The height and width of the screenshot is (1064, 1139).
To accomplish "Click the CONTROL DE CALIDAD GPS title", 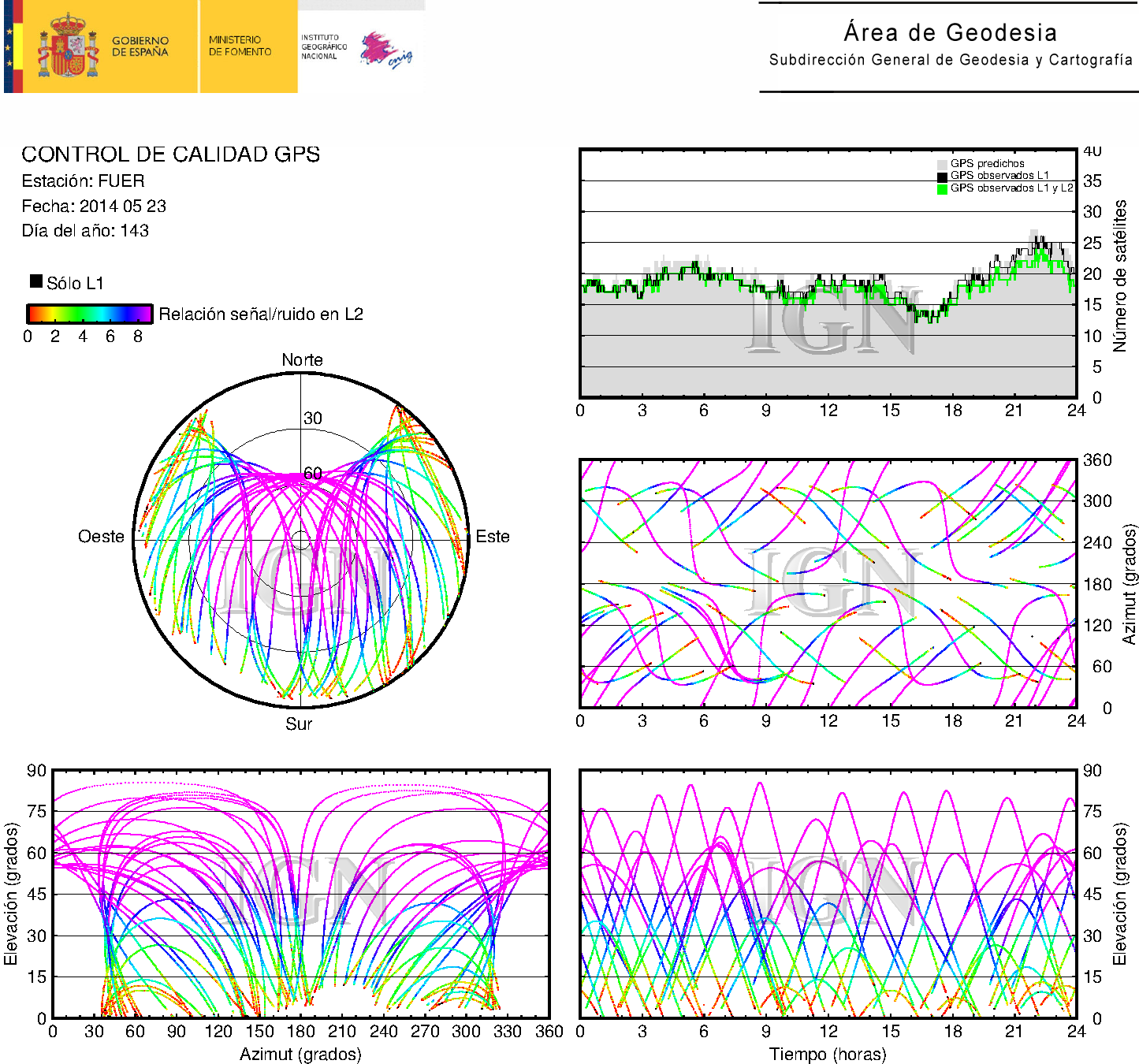I will (x=170, y=154).
